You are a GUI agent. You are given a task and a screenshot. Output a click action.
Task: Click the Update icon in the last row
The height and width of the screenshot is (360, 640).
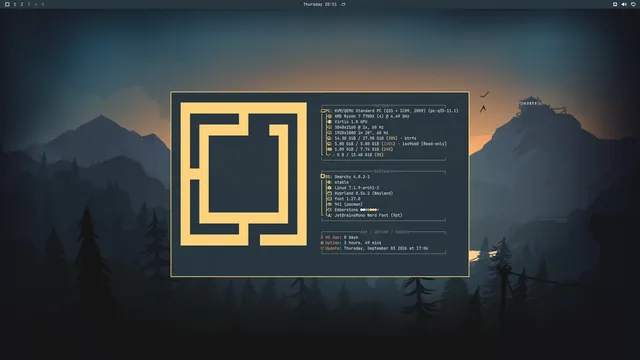point(322,248)
